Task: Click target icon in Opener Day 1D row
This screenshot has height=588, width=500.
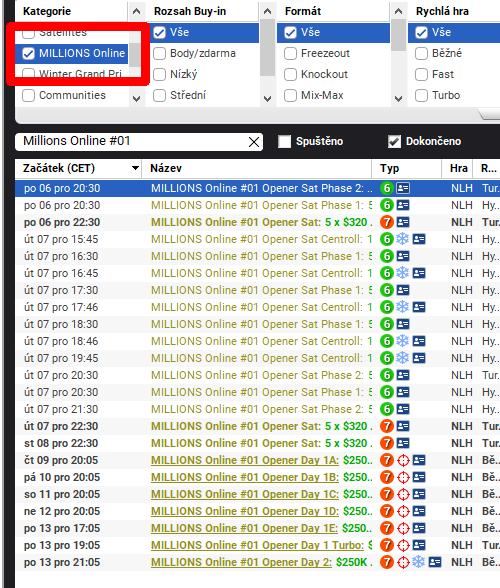Action: [403, 511]
